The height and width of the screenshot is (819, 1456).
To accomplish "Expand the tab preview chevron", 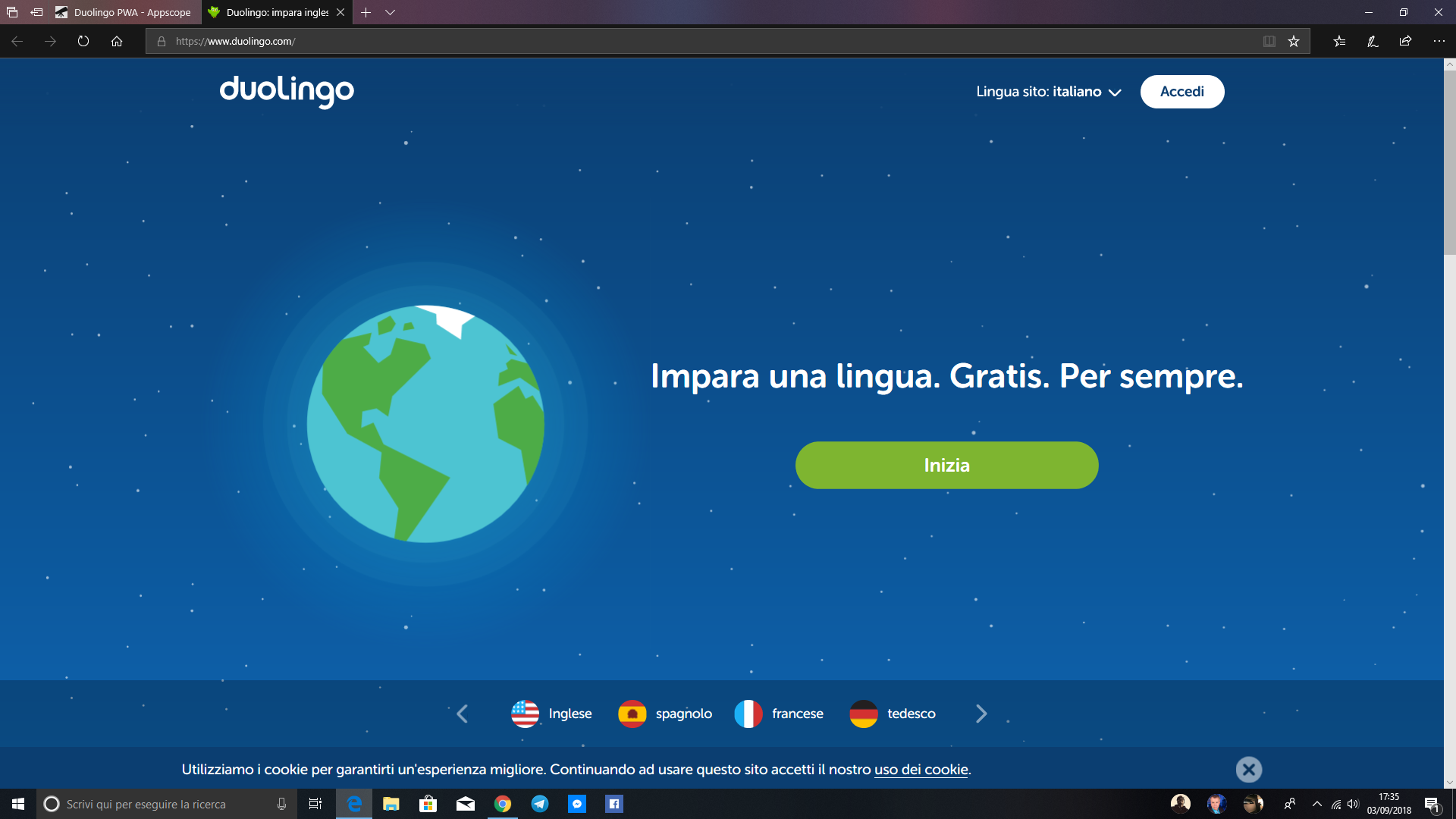I will pos(390,12).
